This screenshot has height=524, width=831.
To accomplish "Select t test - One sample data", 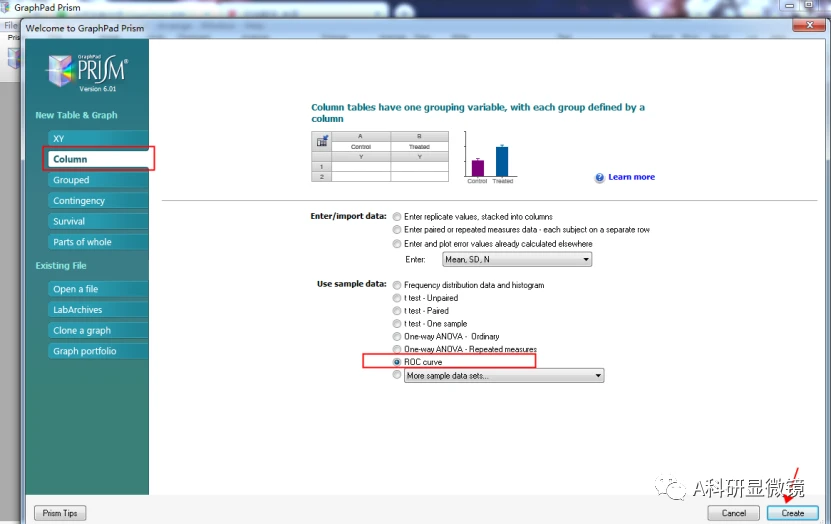I will (396, 323).
